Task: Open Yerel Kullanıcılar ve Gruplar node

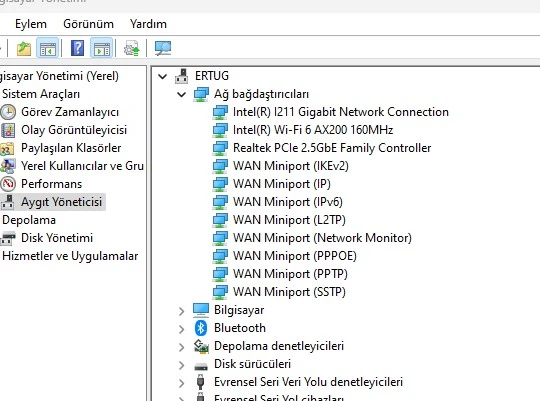Action: (82, 166)
